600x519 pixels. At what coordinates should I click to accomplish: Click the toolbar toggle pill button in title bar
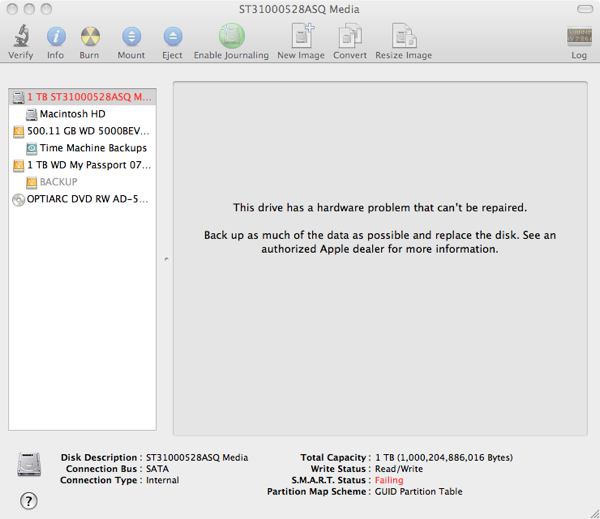pyautogui.click(x=585, y=9)
